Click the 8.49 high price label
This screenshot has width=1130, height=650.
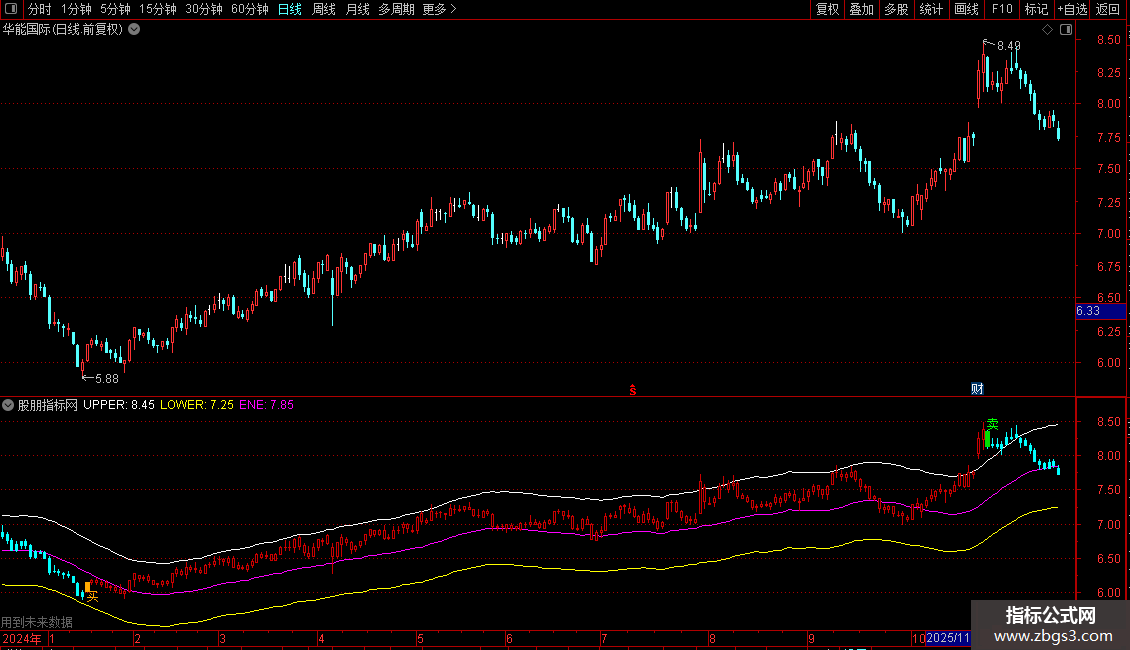point(1008,46)
